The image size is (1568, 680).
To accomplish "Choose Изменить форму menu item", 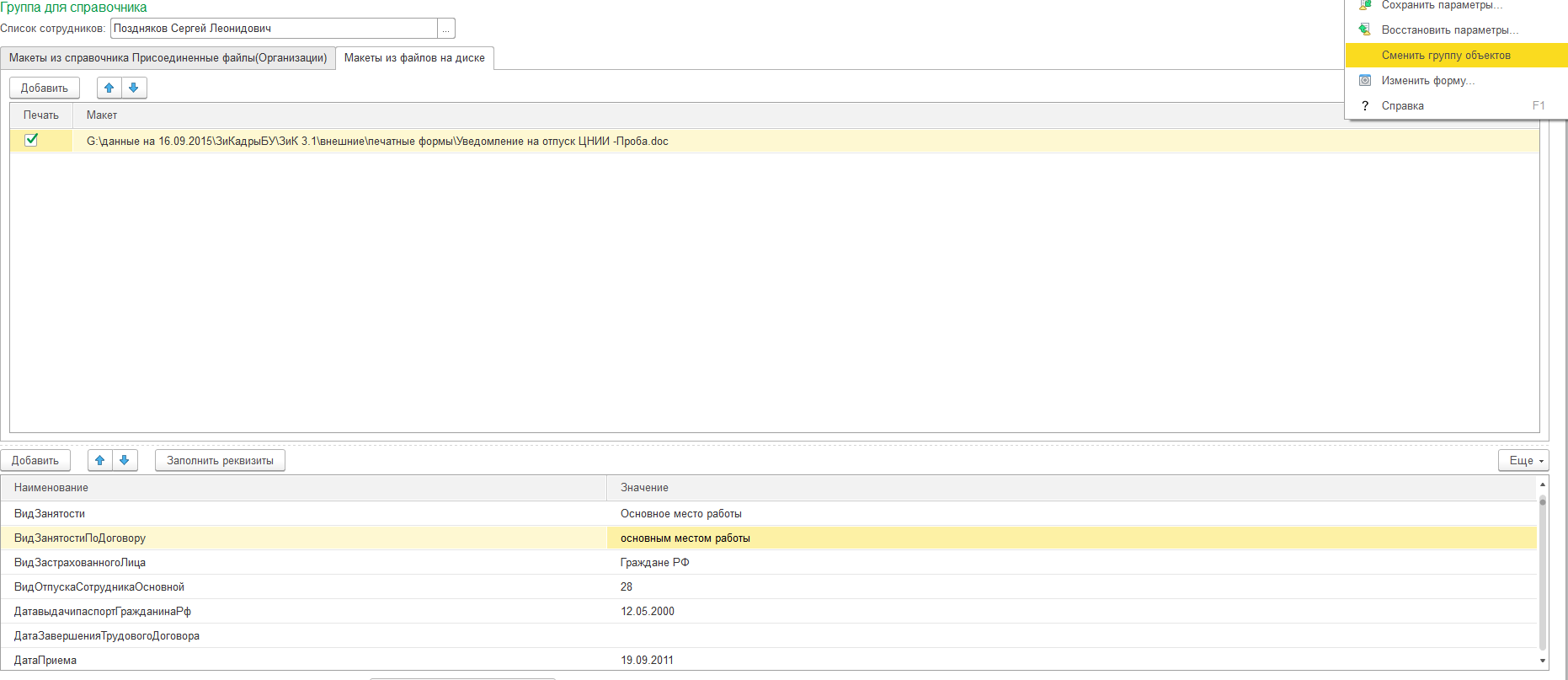I will 1456,80.
